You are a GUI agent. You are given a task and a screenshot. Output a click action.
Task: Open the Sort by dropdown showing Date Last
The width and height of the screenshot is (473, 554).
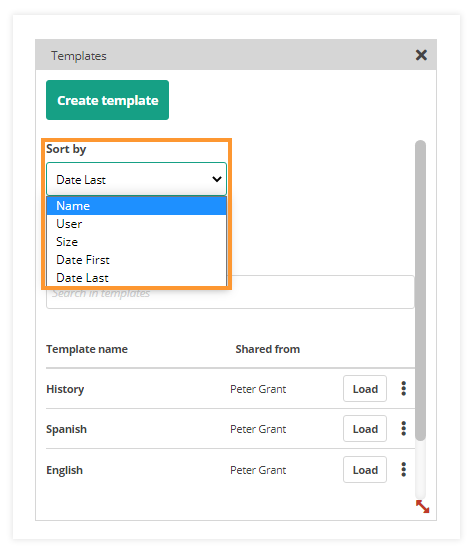click(136, 179)
